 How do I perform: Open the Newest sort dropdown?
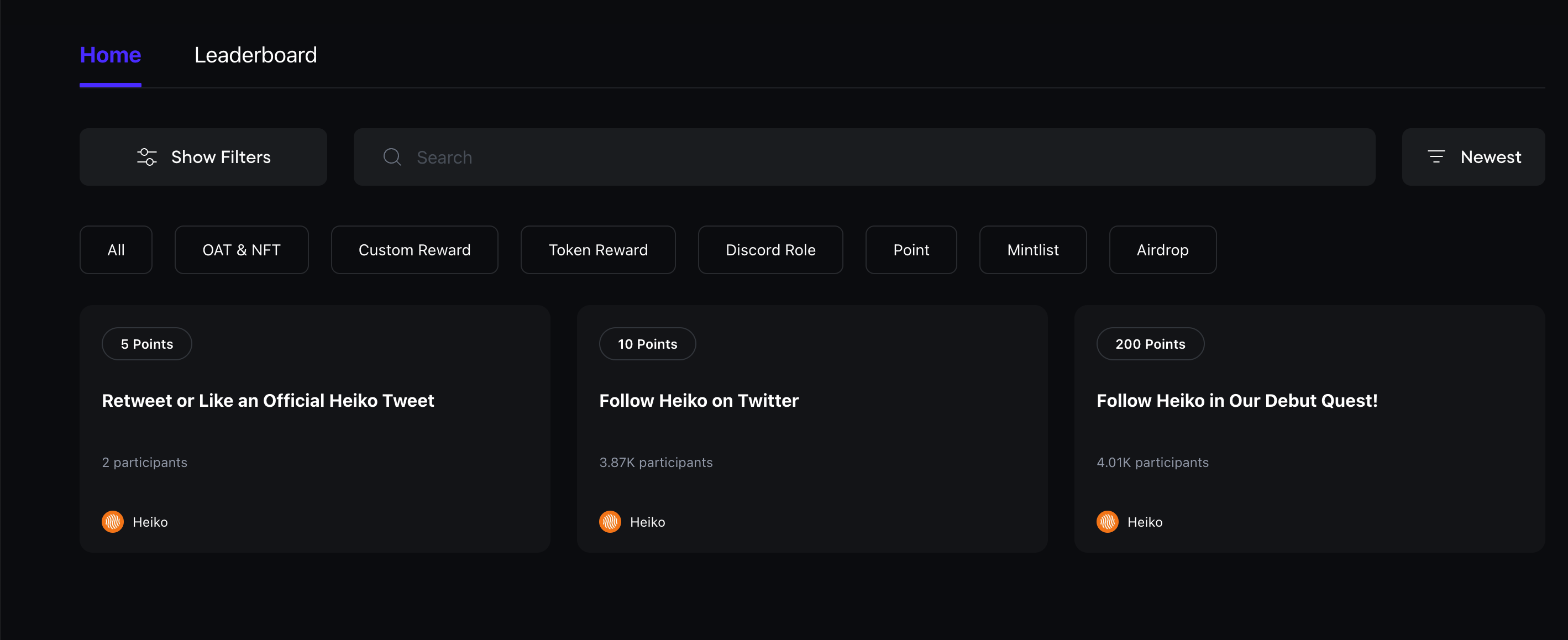1473,157
